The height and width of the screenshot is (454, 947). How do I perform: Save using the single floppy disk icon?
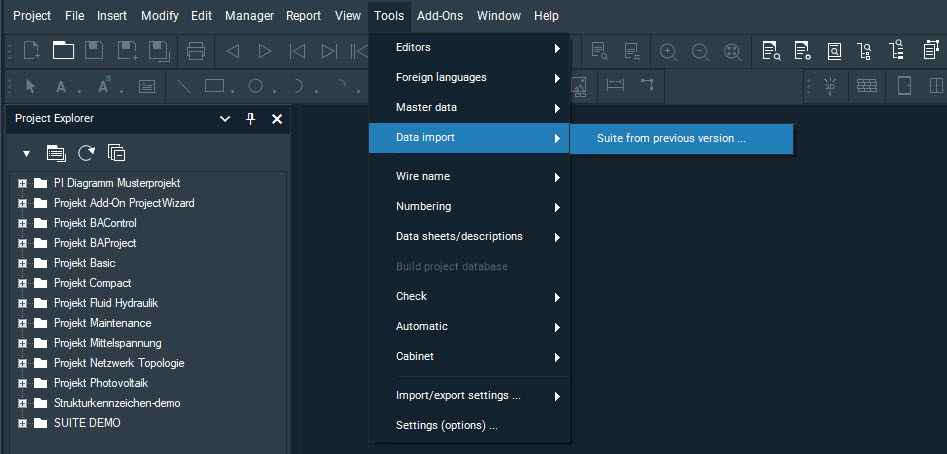click(94, 51)
